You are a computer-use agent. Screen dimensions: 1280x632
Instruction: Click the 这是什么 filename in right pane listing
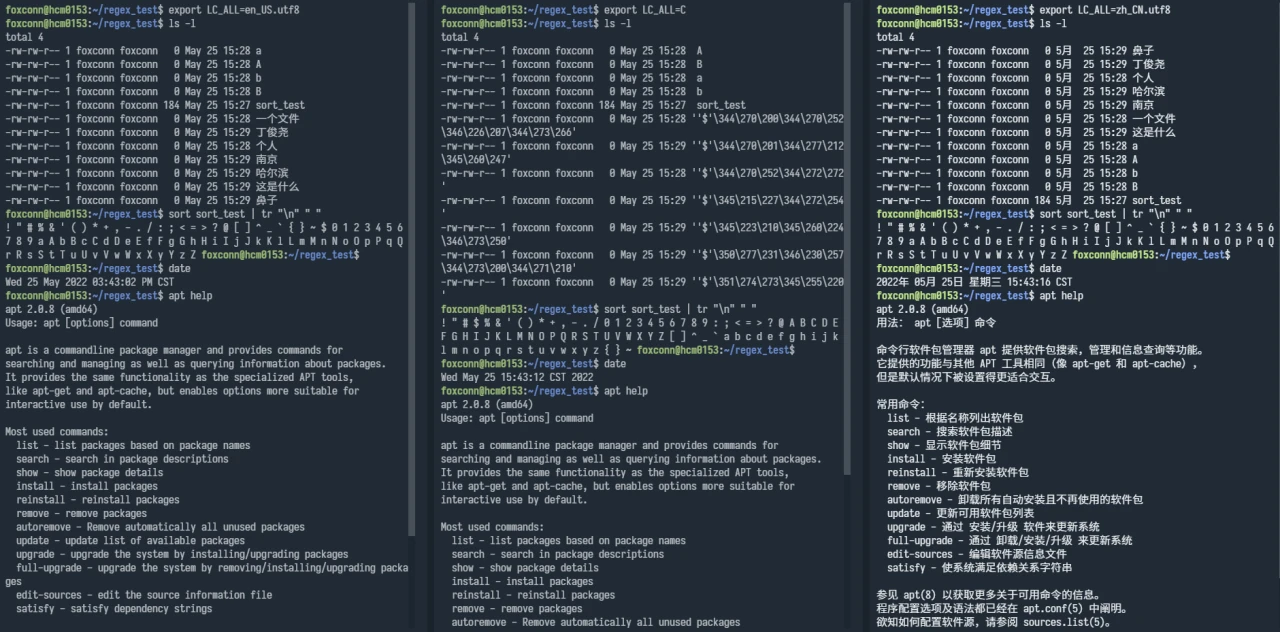[x=1153, y=132]
